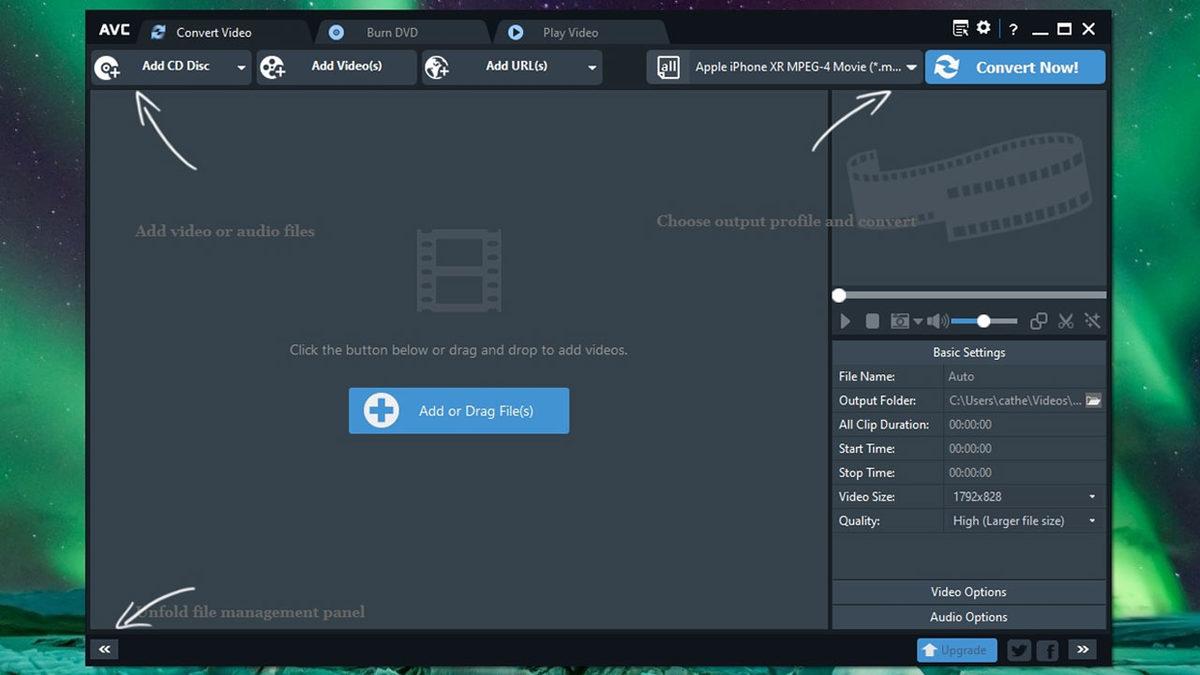
Task: Expand the Quality dropdown
Action: pos(1091,520)
